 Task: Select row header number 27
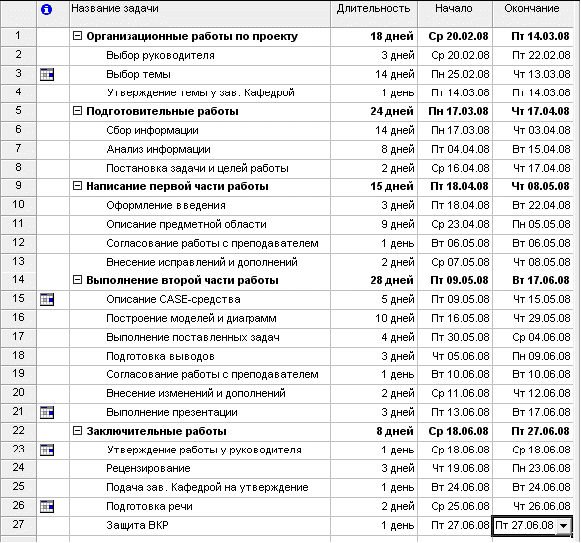(18, 525)
